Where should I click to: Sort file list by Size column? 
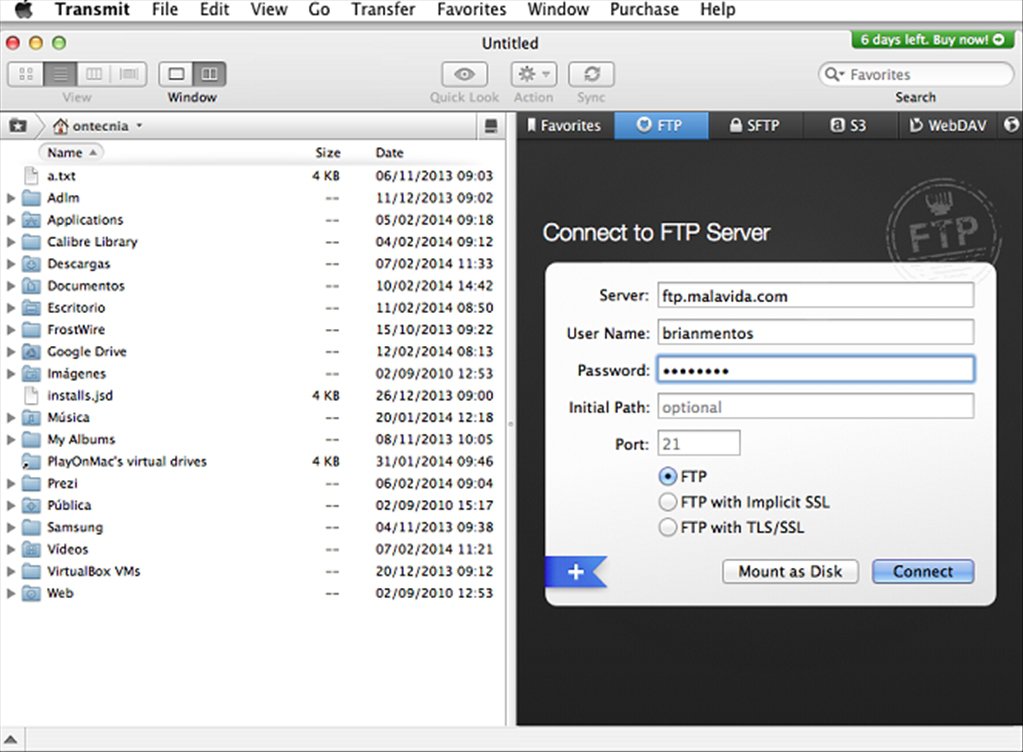328,153
